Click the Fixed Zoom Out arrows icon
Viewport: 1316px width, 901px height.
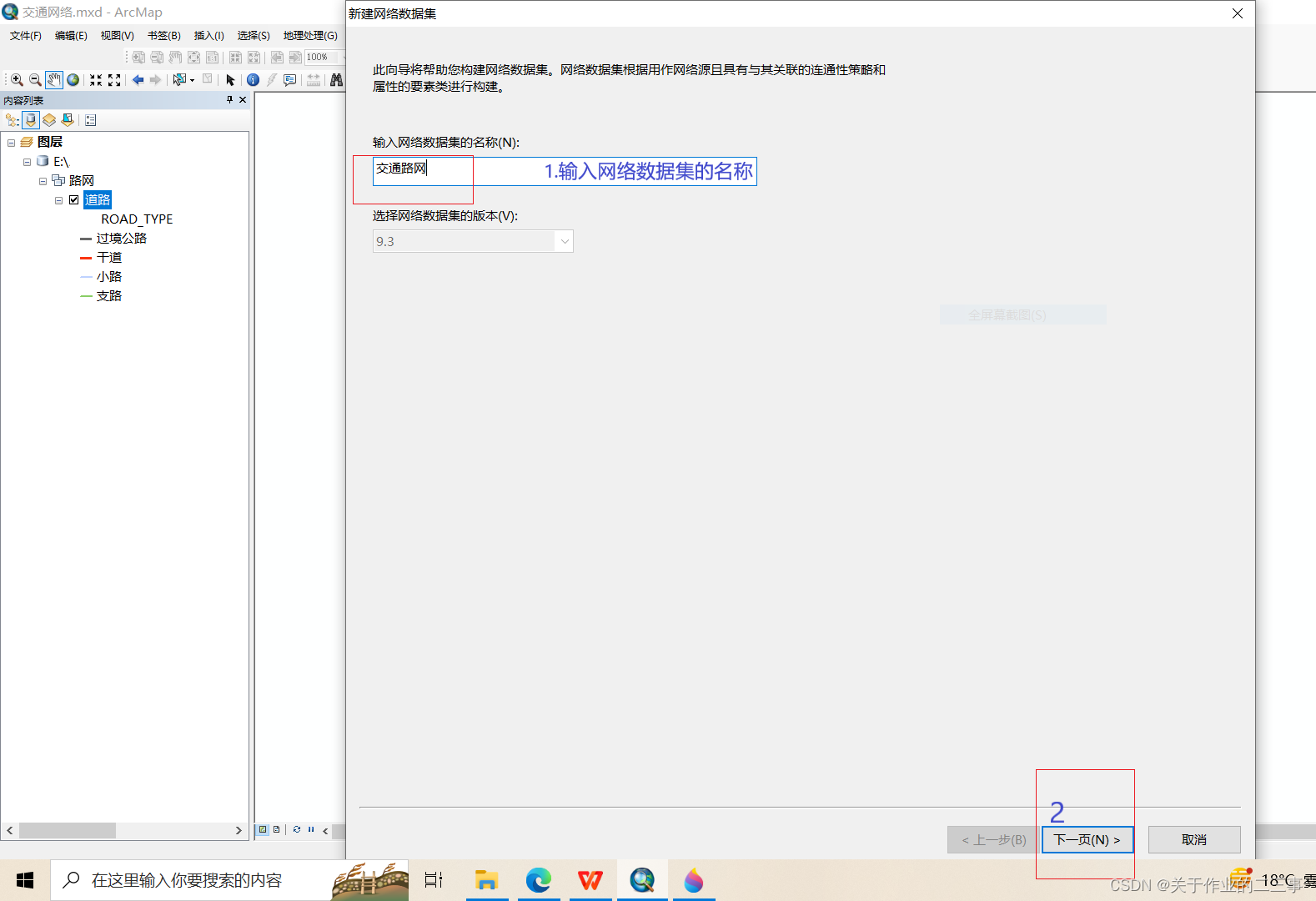(115, 80)
